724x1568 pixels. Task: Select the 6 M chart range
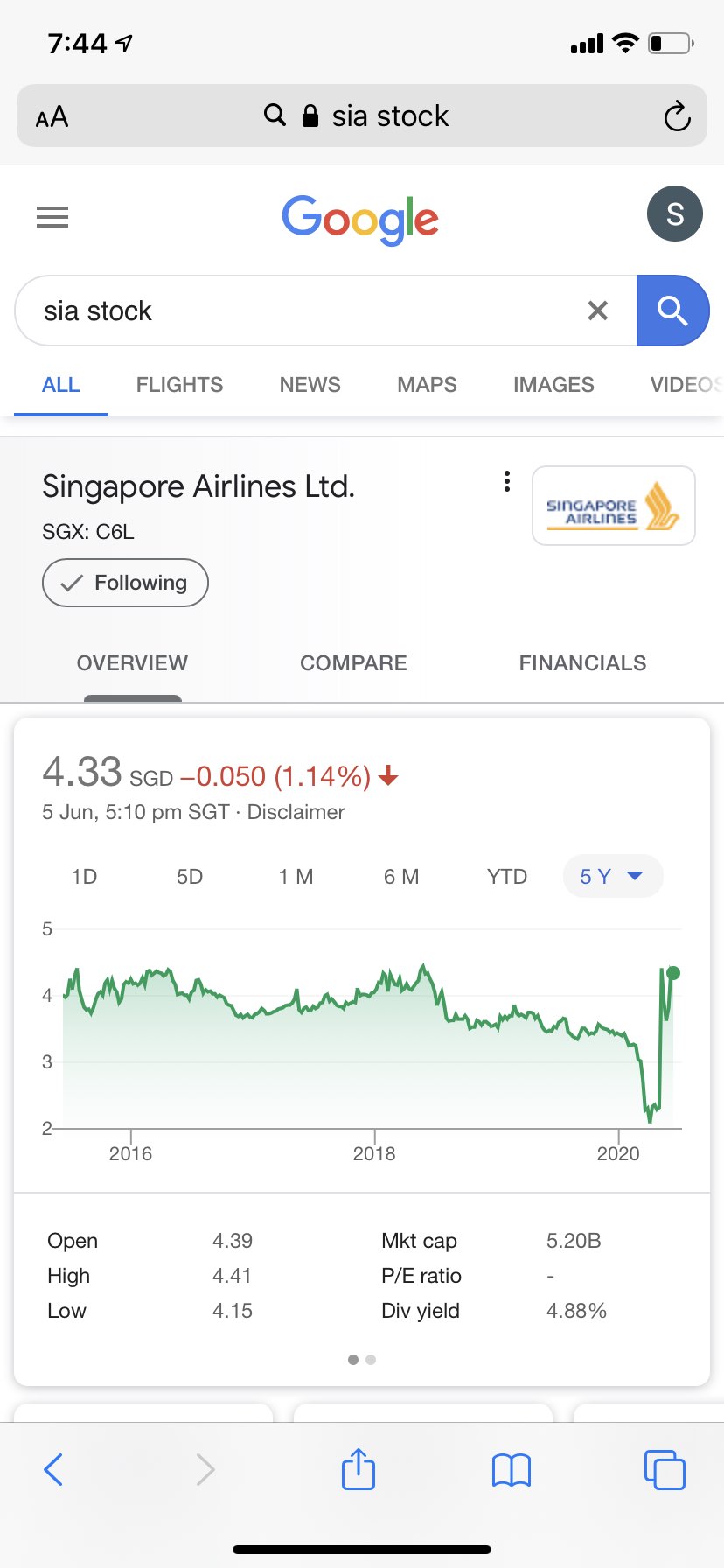(x=401, y=877)
